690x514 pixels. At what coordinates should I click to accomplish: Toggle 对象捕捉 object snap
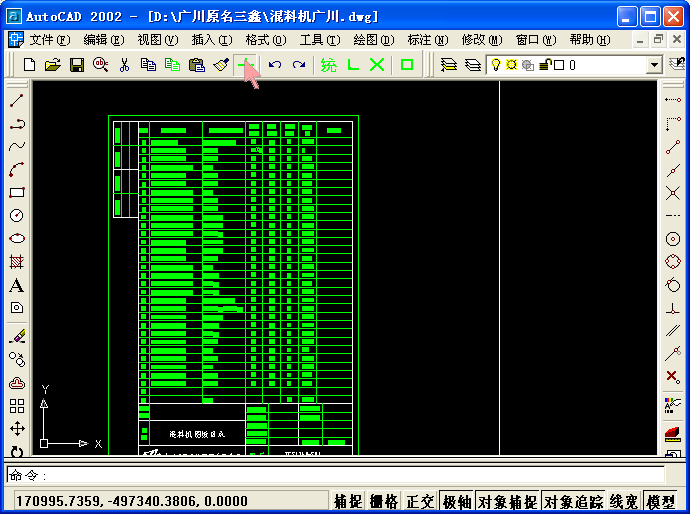tap(507, 501)
